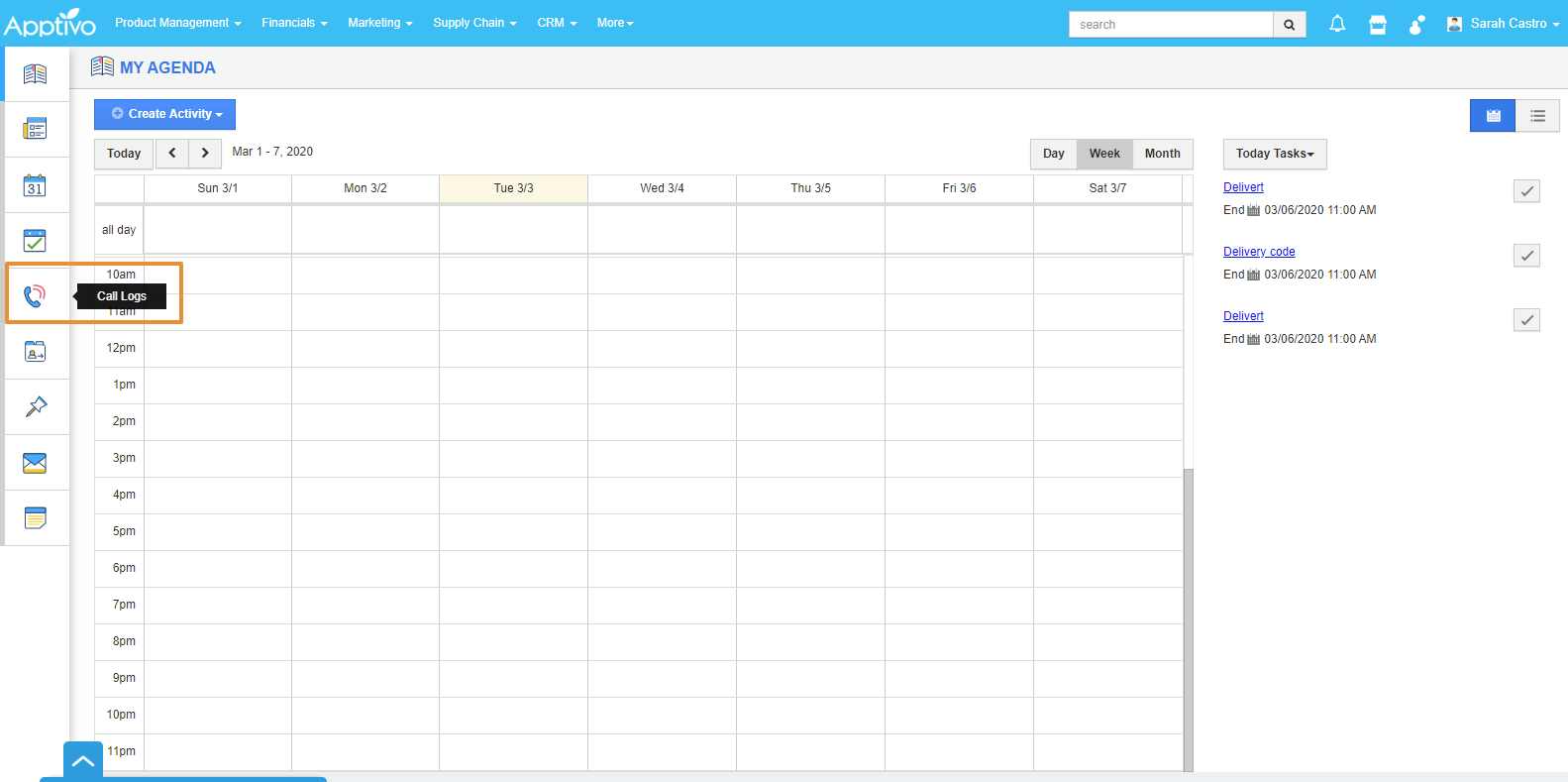Open the Calendar sidebar icon showing 31
The width and height of the screenshot is (1568, 782).
[x=35, y=185]
